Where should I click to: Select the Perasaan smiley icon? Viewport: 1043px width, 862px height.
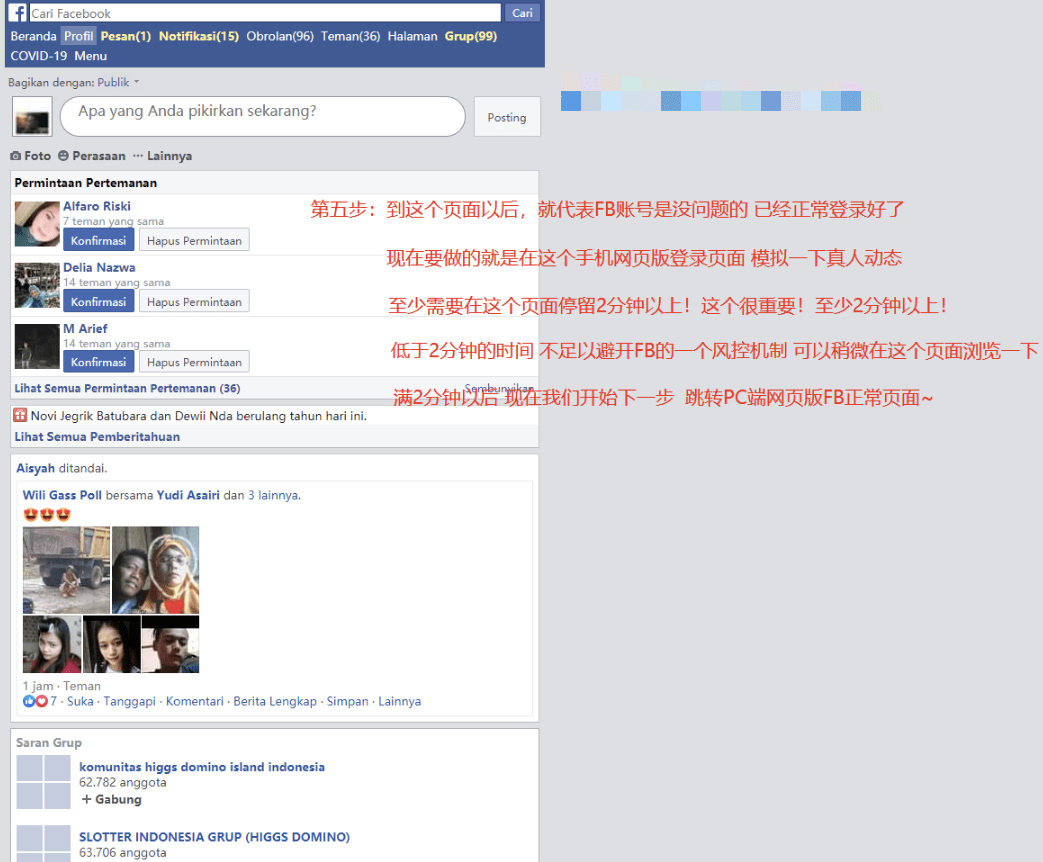click(x=62, y=155)
